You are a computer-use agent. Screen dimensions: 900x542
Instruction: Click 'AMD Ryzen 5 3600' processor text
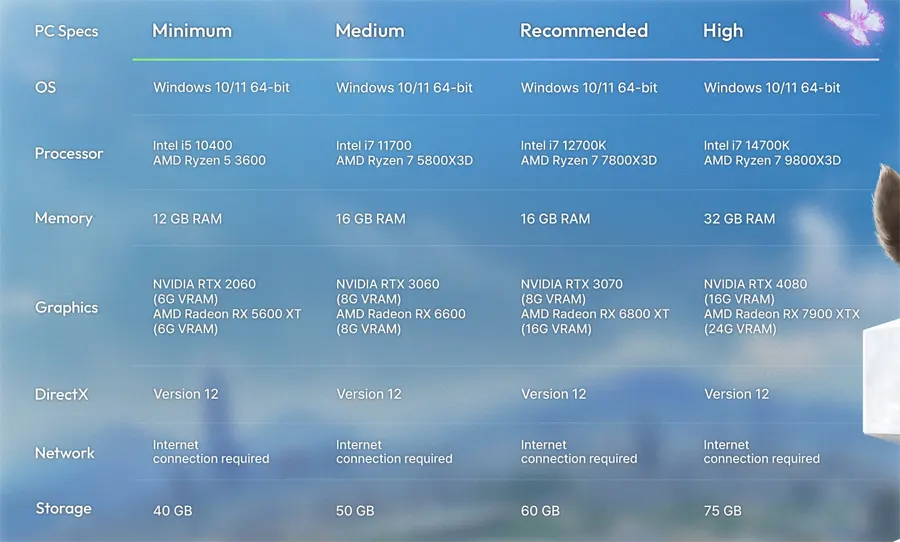[x=209, y=160]
